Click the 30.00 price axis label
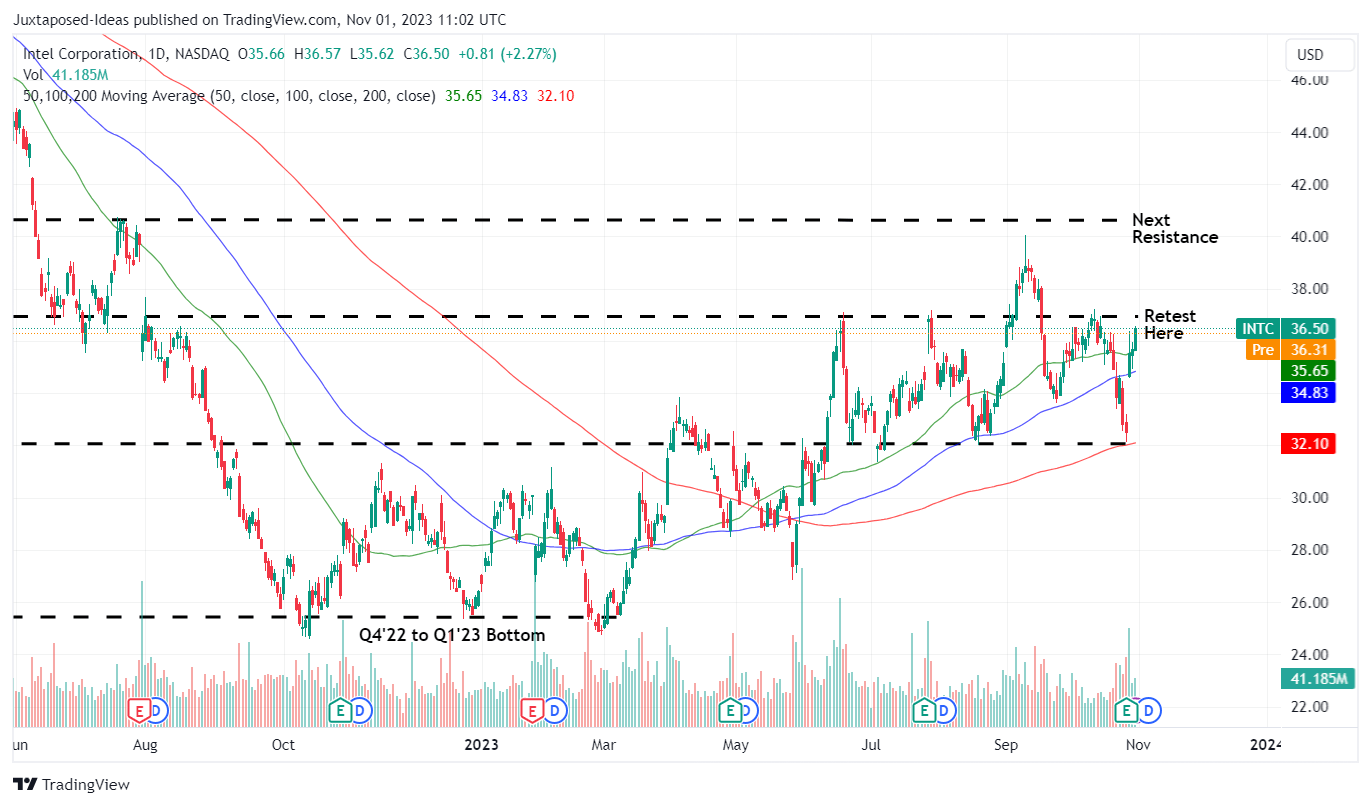1371x806 pixels. coord(1308,498)
